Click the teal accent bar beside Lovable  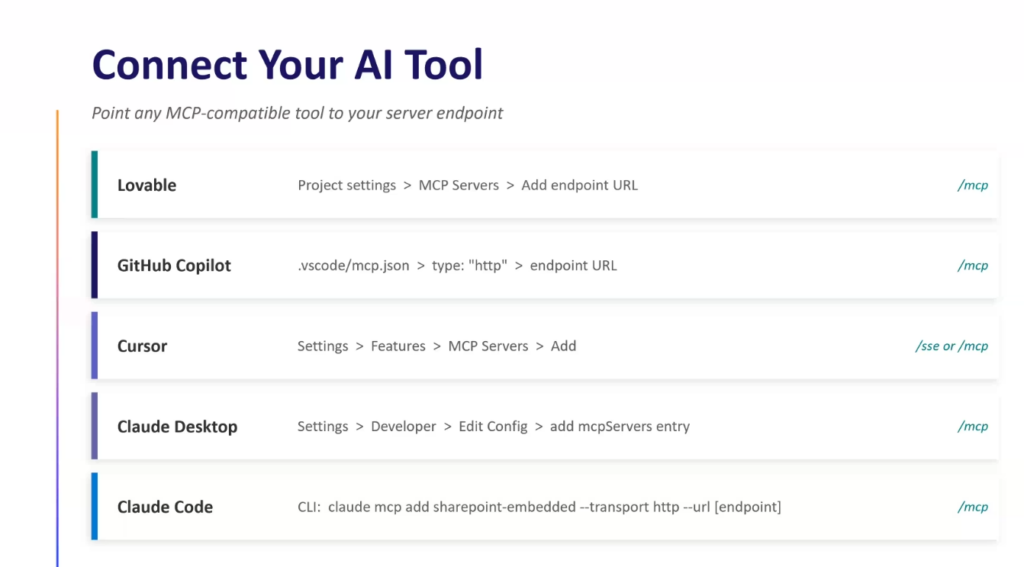click(94, 184)
